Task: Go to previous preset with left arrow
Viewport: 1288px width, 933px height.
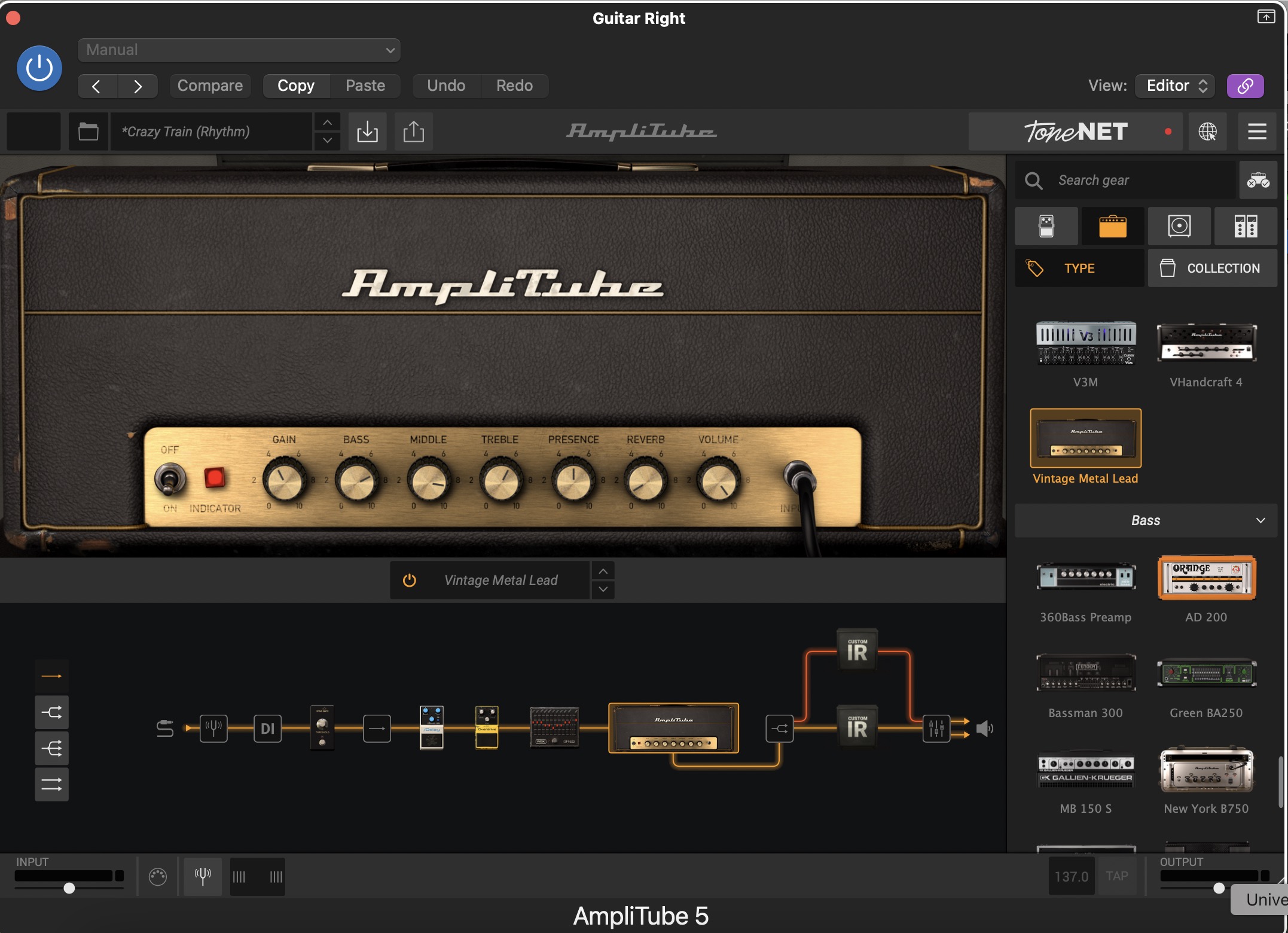Action: tap(97, 86)
